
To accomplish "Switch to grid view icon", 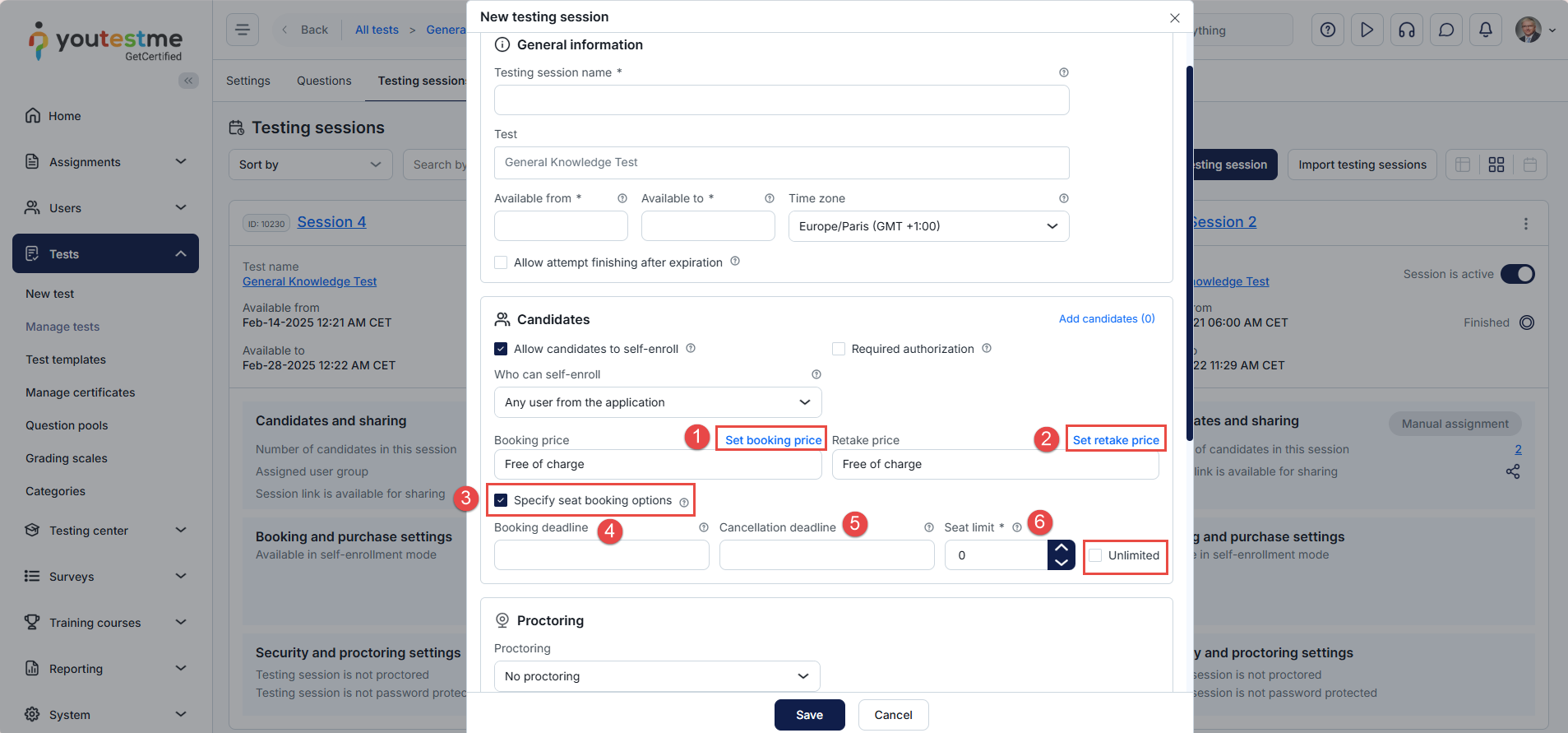I will pos(1496,165).
